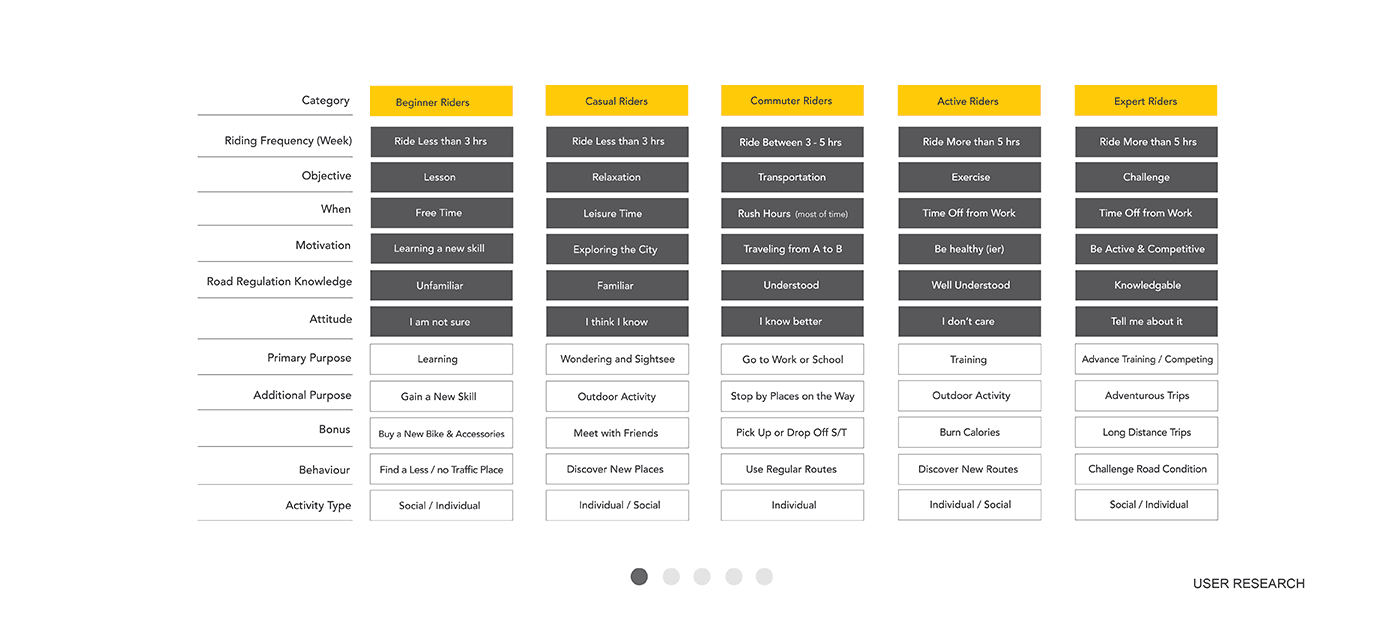Viewport: 1400px width, 640px height.
Task: Click the Behaviour row label
Action: 324,470
